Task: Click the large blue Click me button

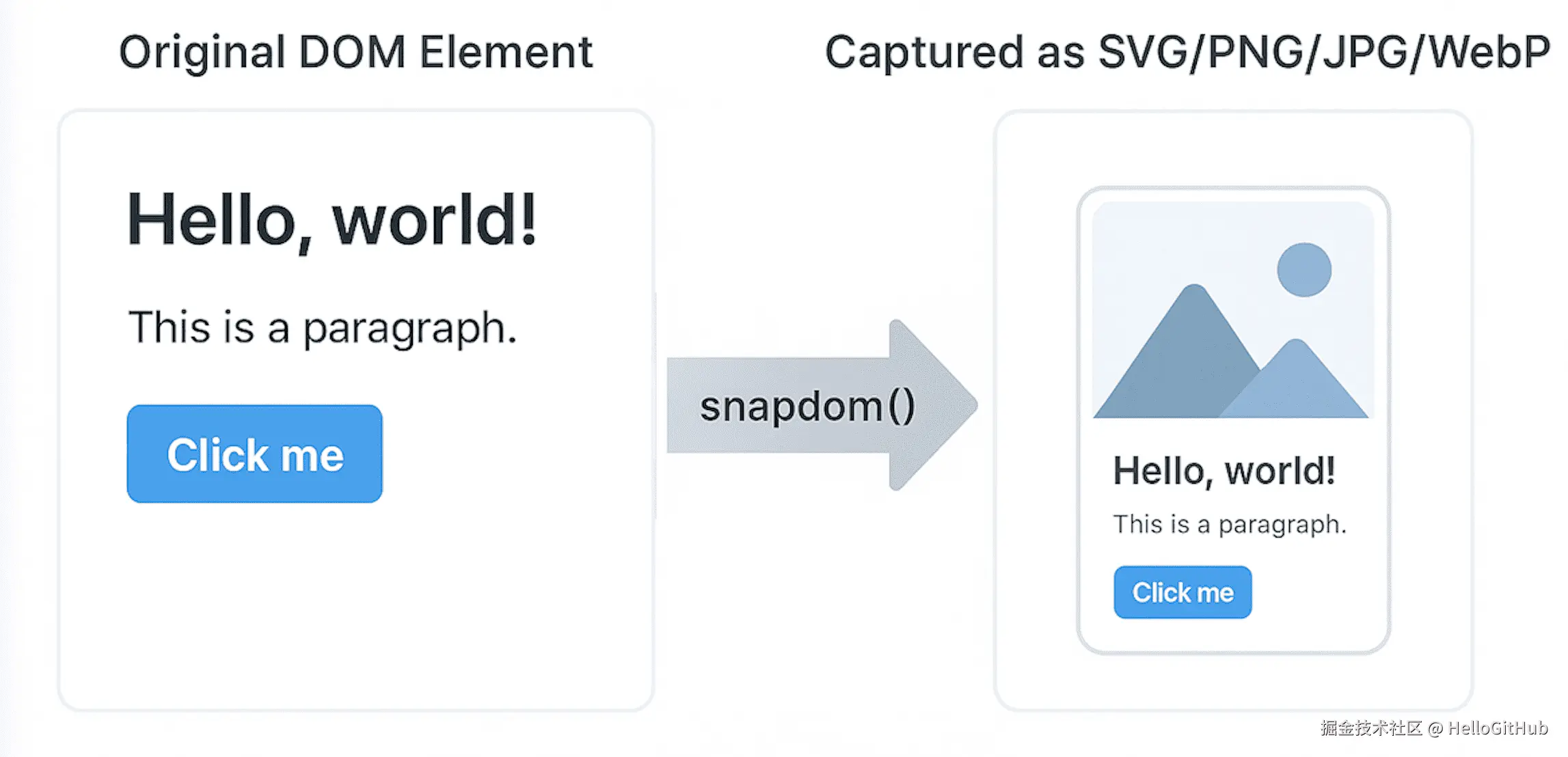Action: [254, 454]
